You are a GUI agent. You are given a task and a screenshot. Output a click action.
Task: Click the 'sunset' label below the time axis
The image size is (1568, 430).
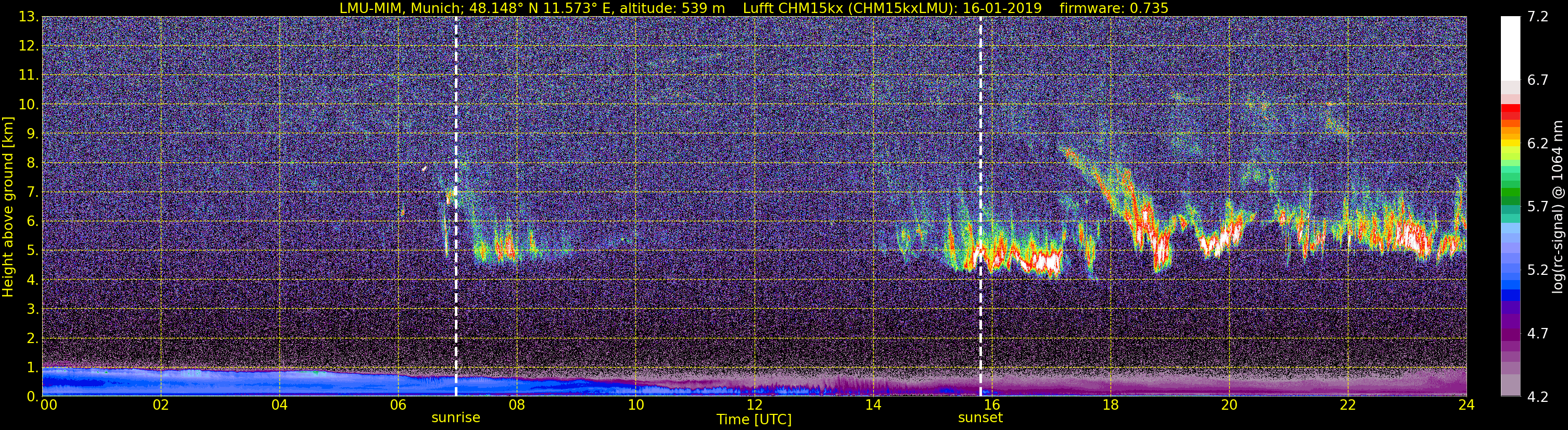pyautogui.click(x=980, y=418)
